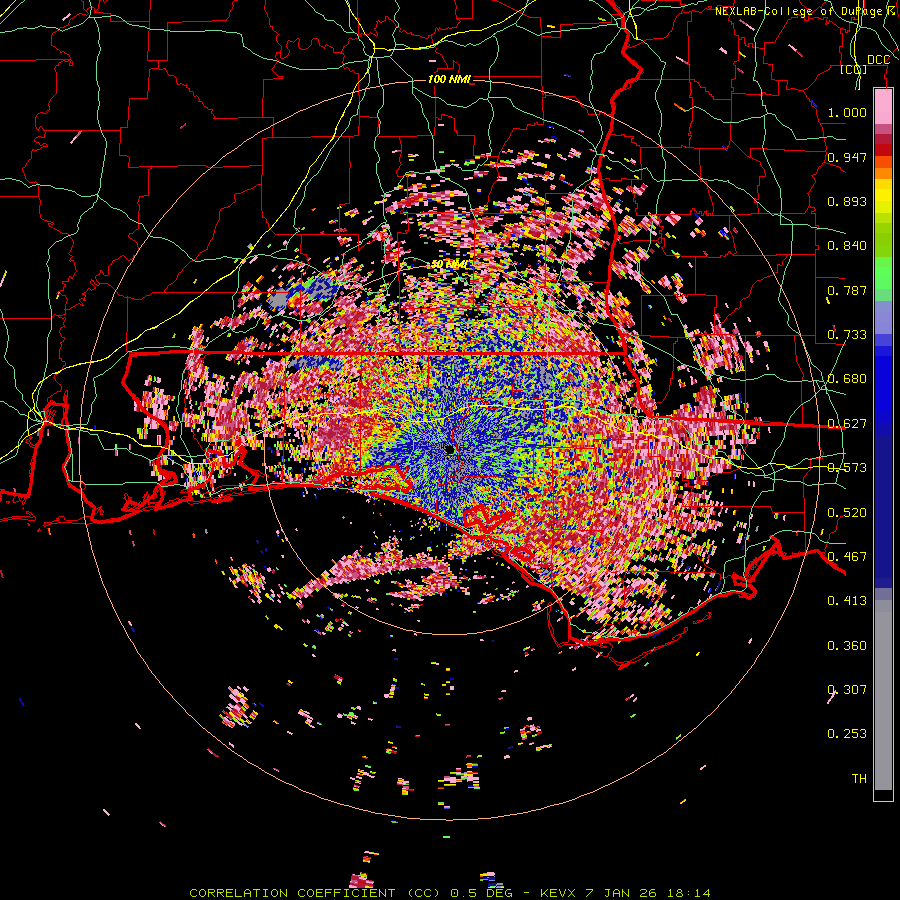Click the DCC label above the color scale
The height and width of the screenshot is (900, 900).
(x=878, y=60)
